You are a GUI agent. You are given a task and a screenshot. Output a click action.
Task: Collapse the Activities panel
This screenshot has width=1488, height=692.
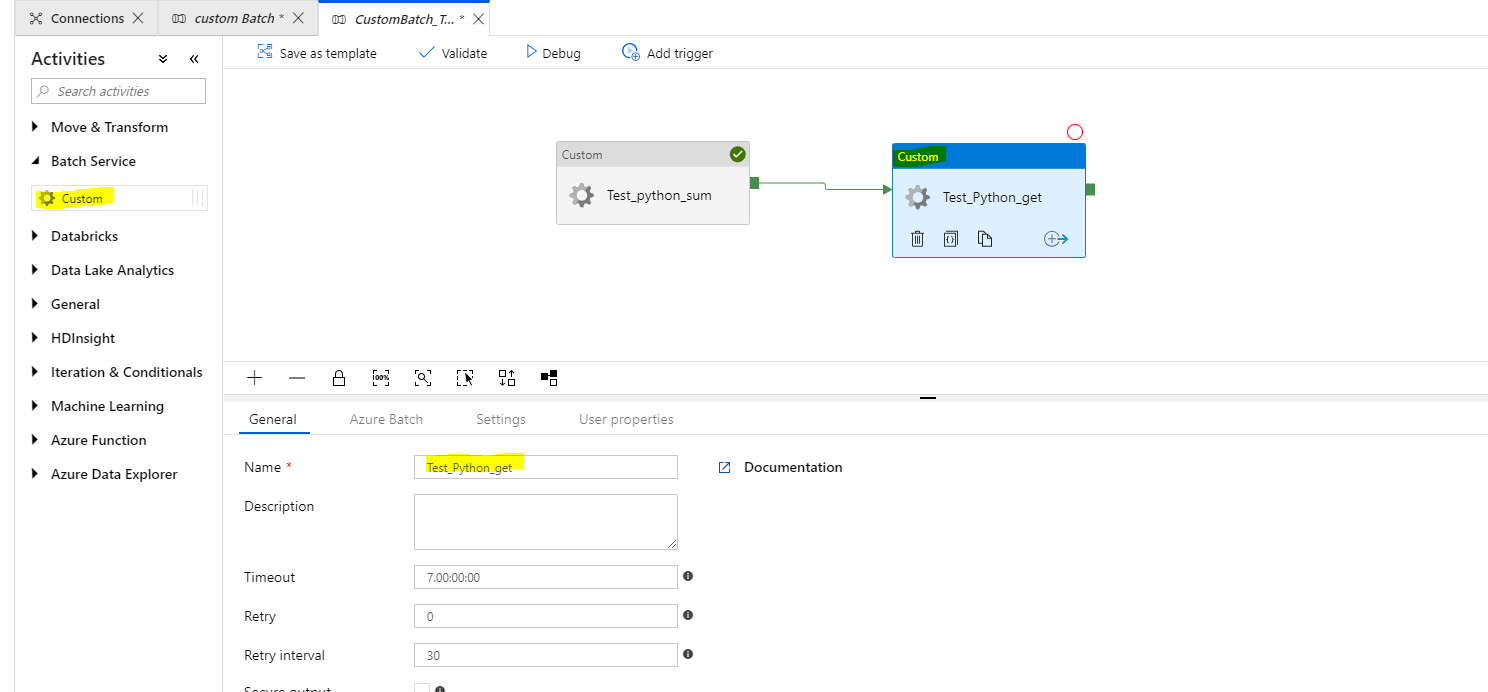(x=194, y=58)
